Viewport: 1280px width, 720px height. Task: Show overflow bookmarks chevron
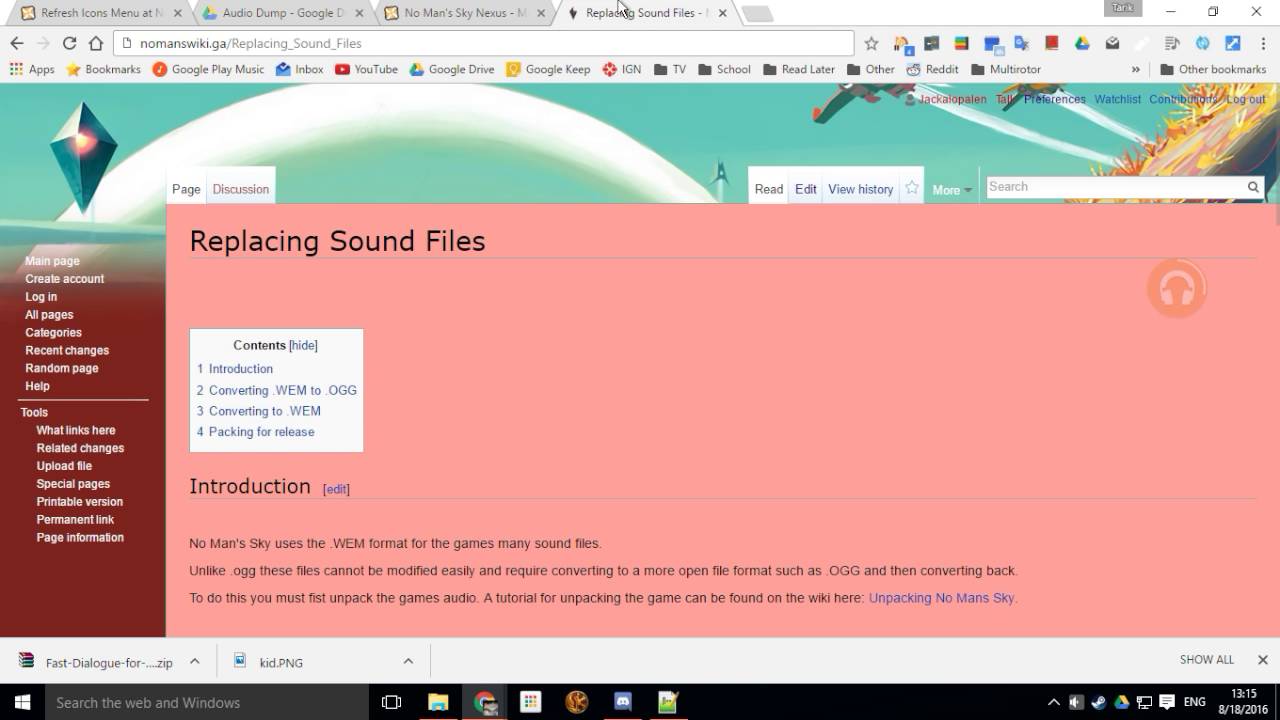[1136, 69]
